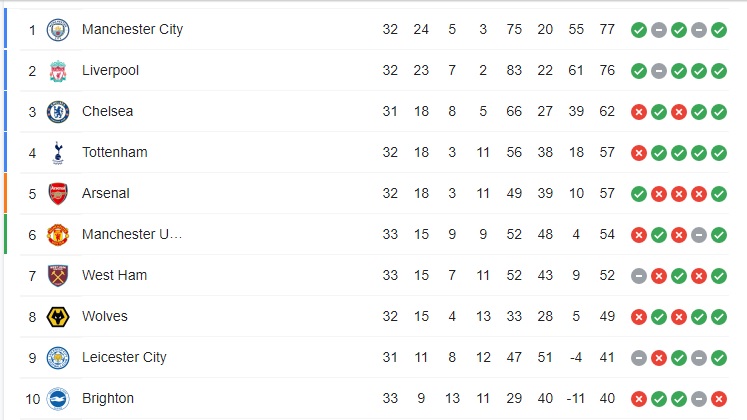Click the Leicester City fox crest

[x=58, y=357]
